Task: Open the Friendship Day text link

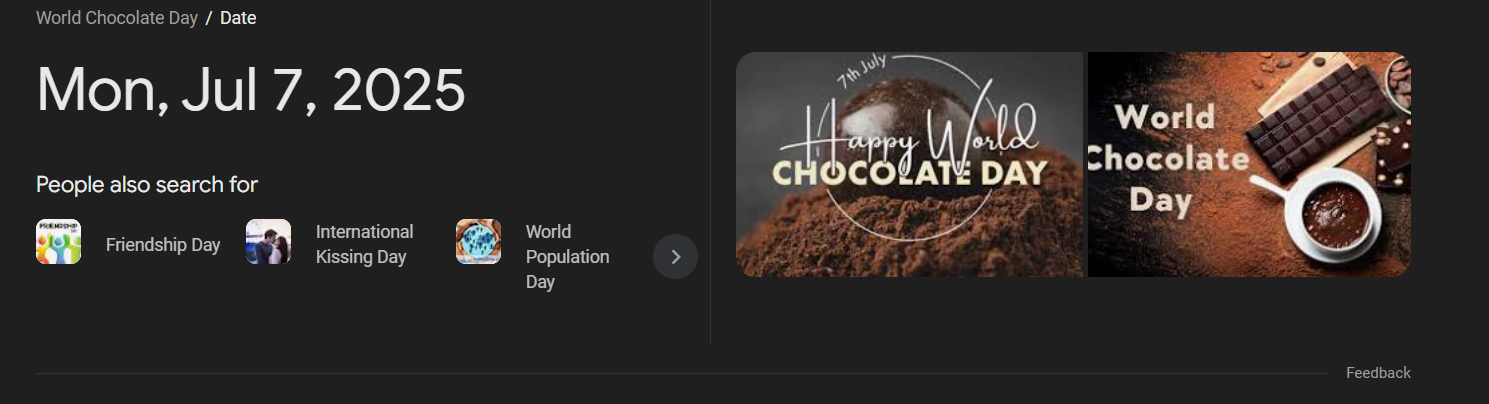Action: [x=163, y=245]
